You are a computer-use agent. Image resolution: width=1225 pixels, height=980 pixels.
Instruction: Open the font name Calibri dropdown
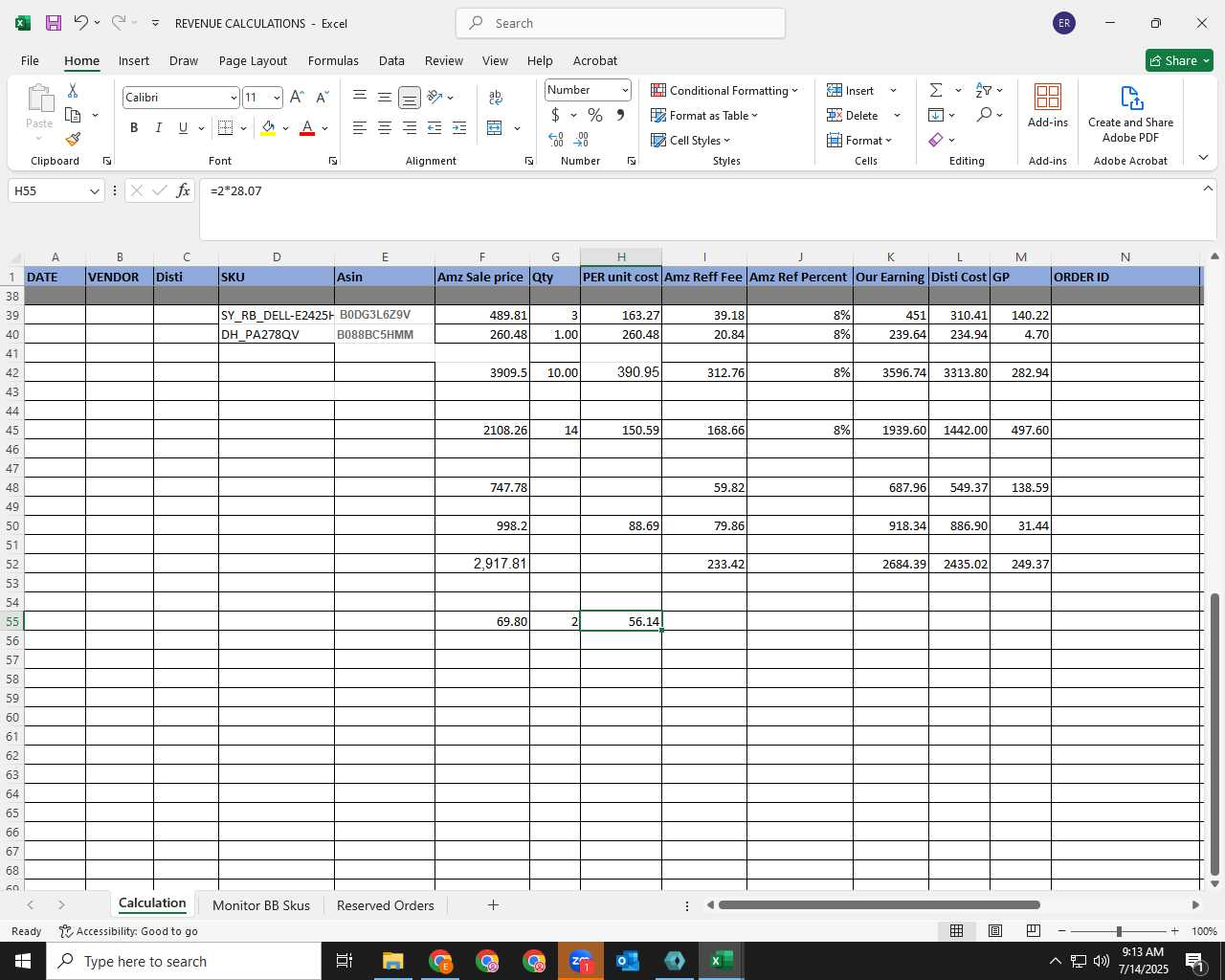[233, 98]
